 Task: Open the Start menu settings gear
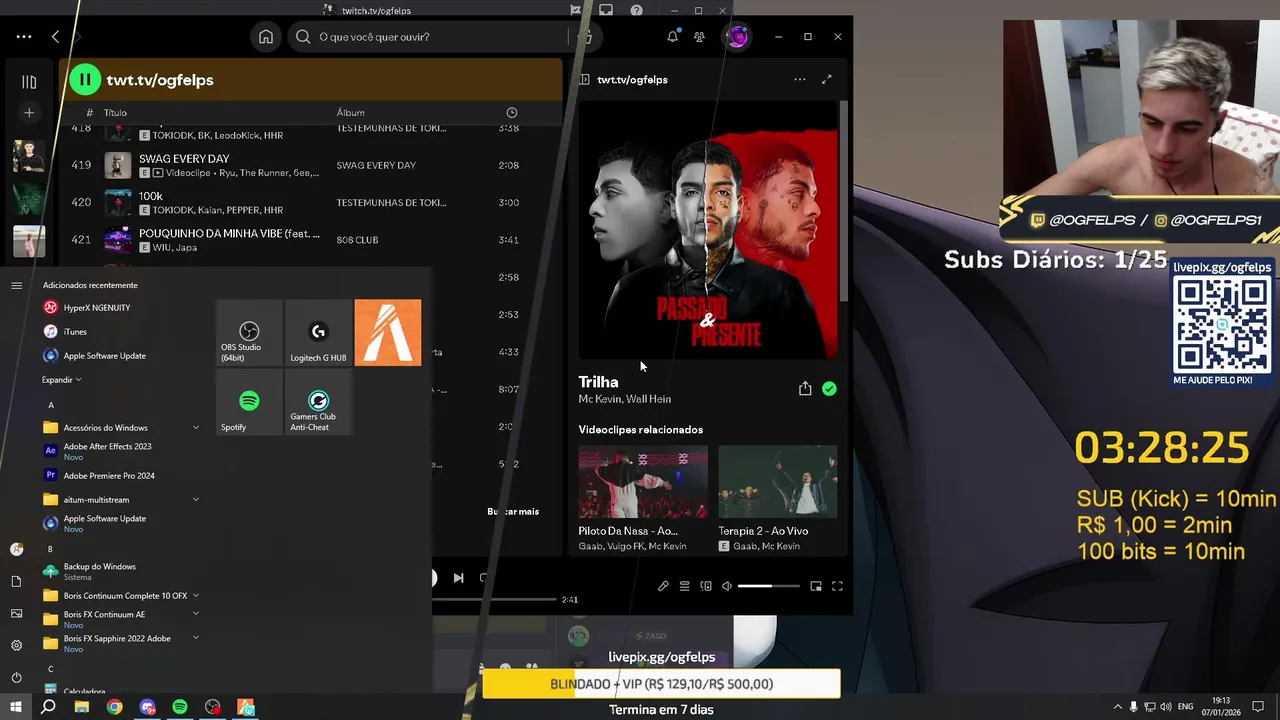16,645
